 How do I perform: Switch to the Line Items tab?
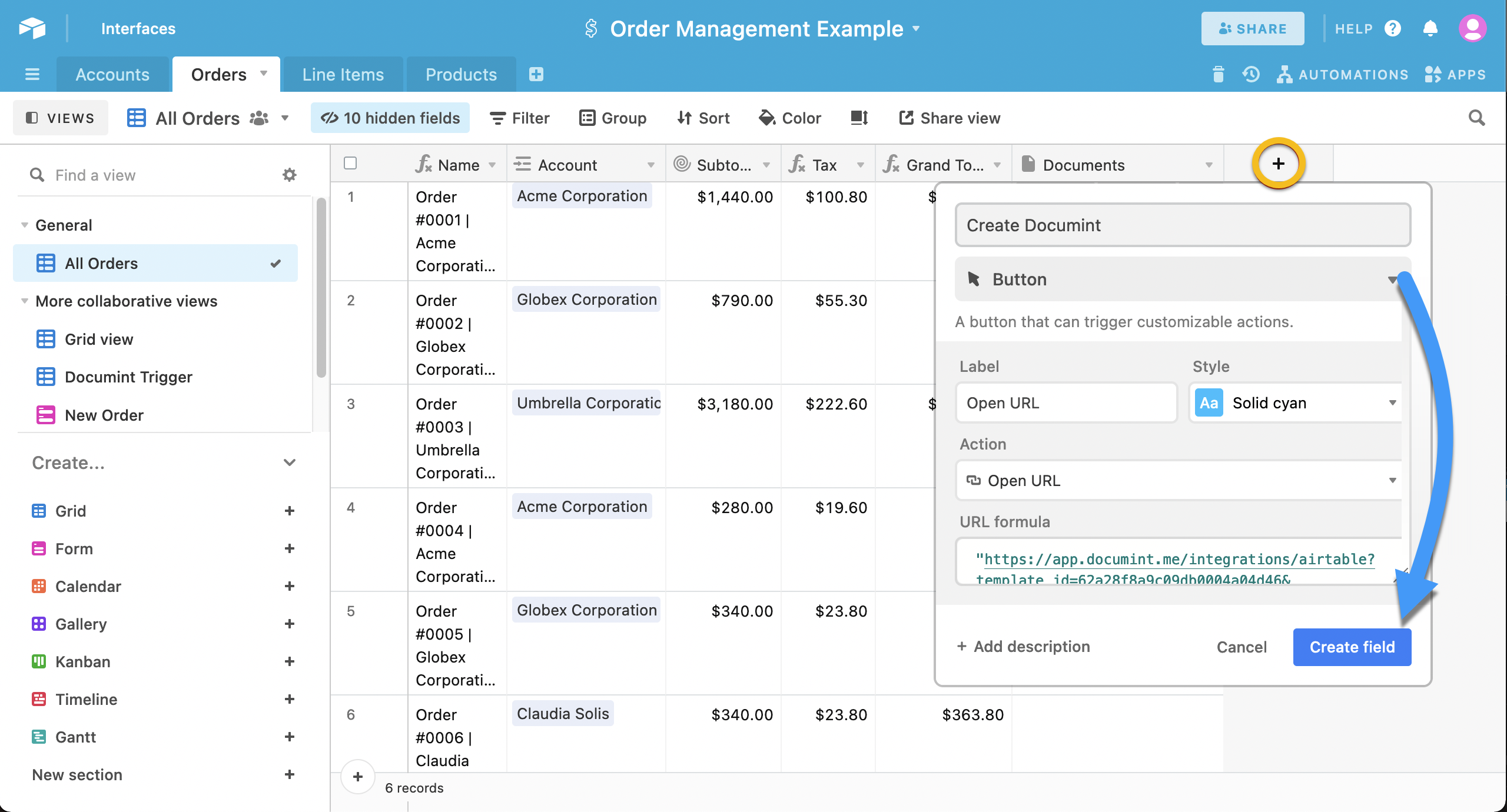tap(343, 74)
